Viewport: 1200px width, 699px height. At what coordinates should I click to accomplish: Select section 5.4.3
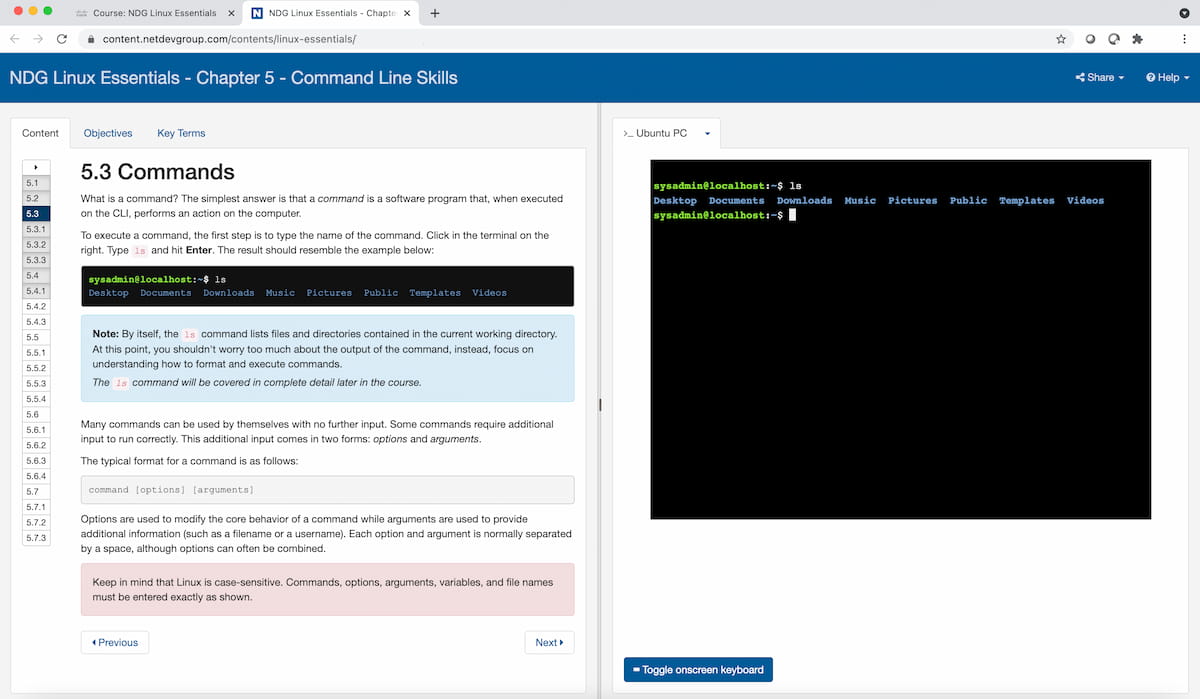click(x=35, y=322)
